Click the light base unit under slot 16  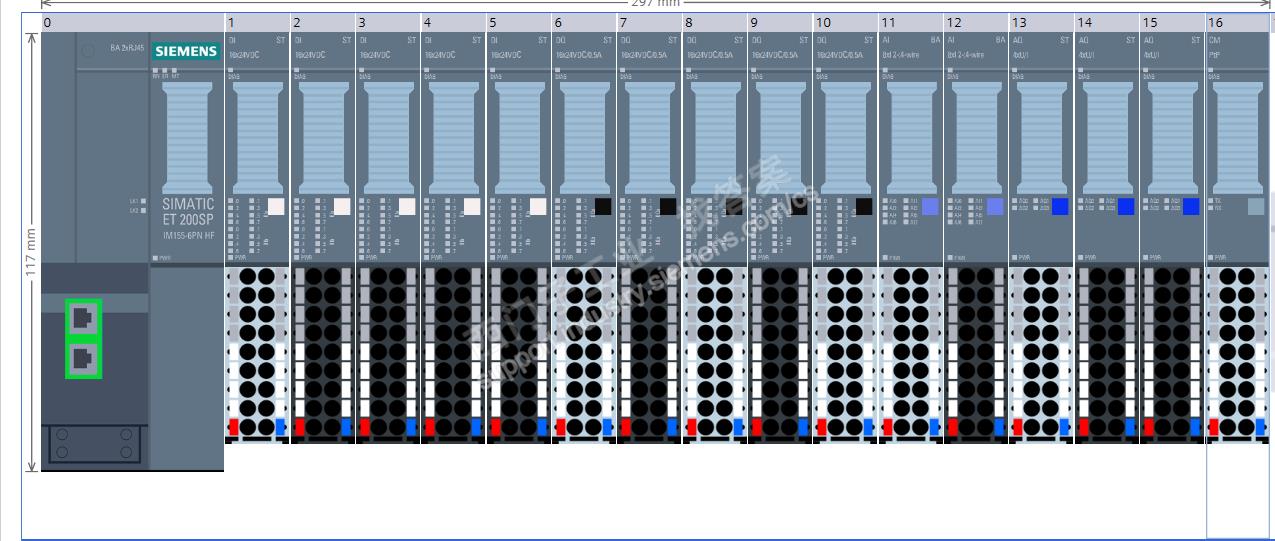[1238, 353]
